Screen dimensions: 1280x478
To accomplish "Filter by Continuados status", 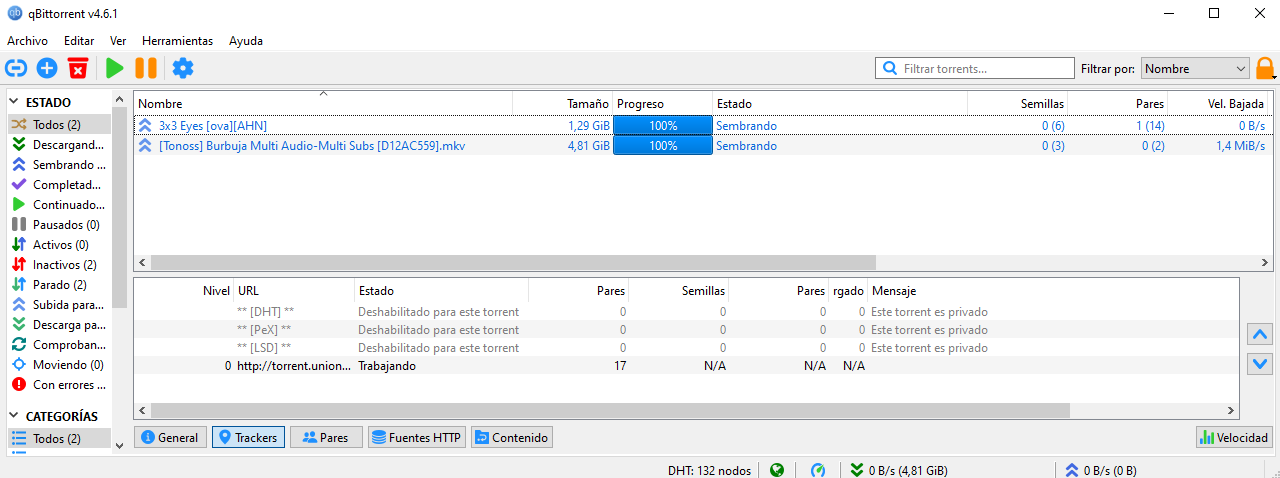I will pyautogui.click(x=60, y=205).
